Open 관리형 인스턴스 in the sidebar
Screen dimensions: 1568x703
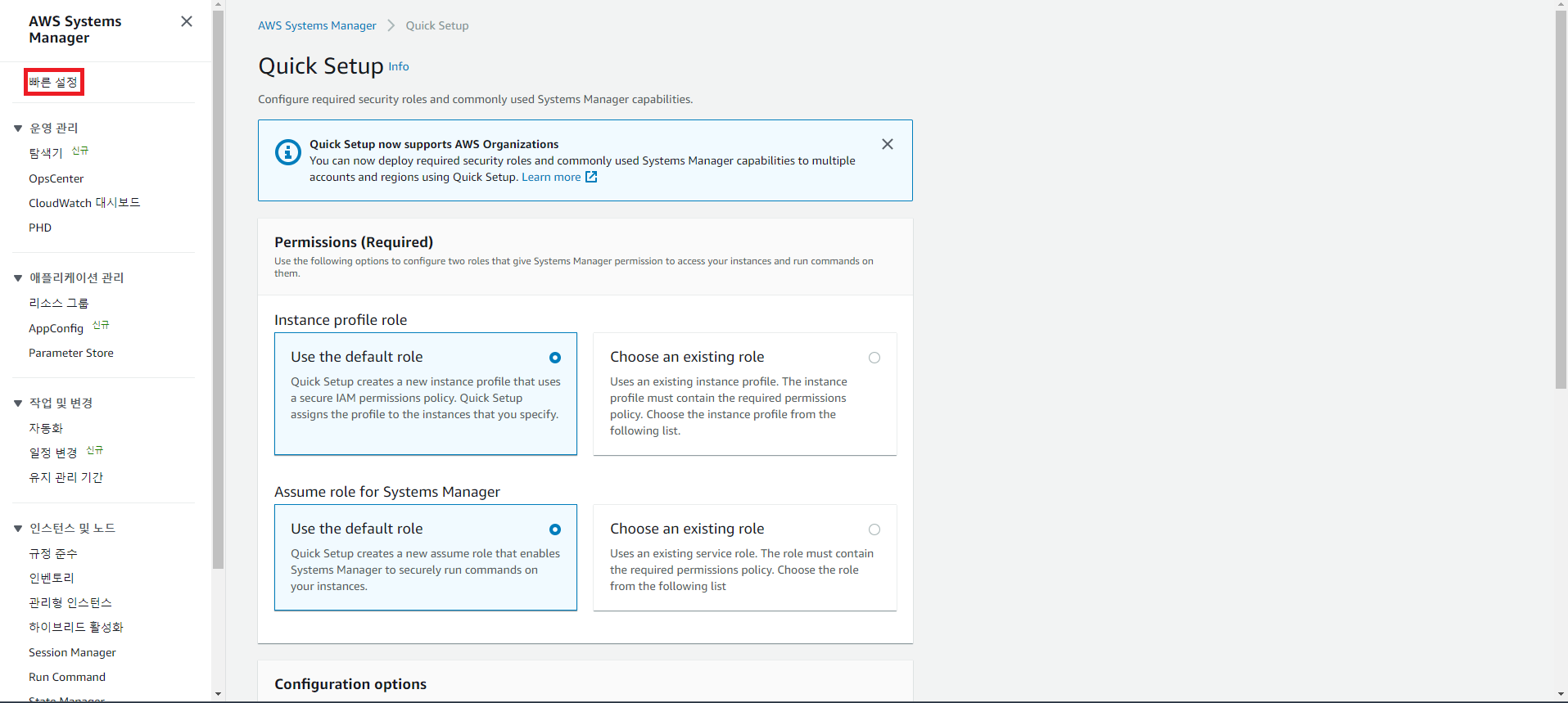coord(70,602)
